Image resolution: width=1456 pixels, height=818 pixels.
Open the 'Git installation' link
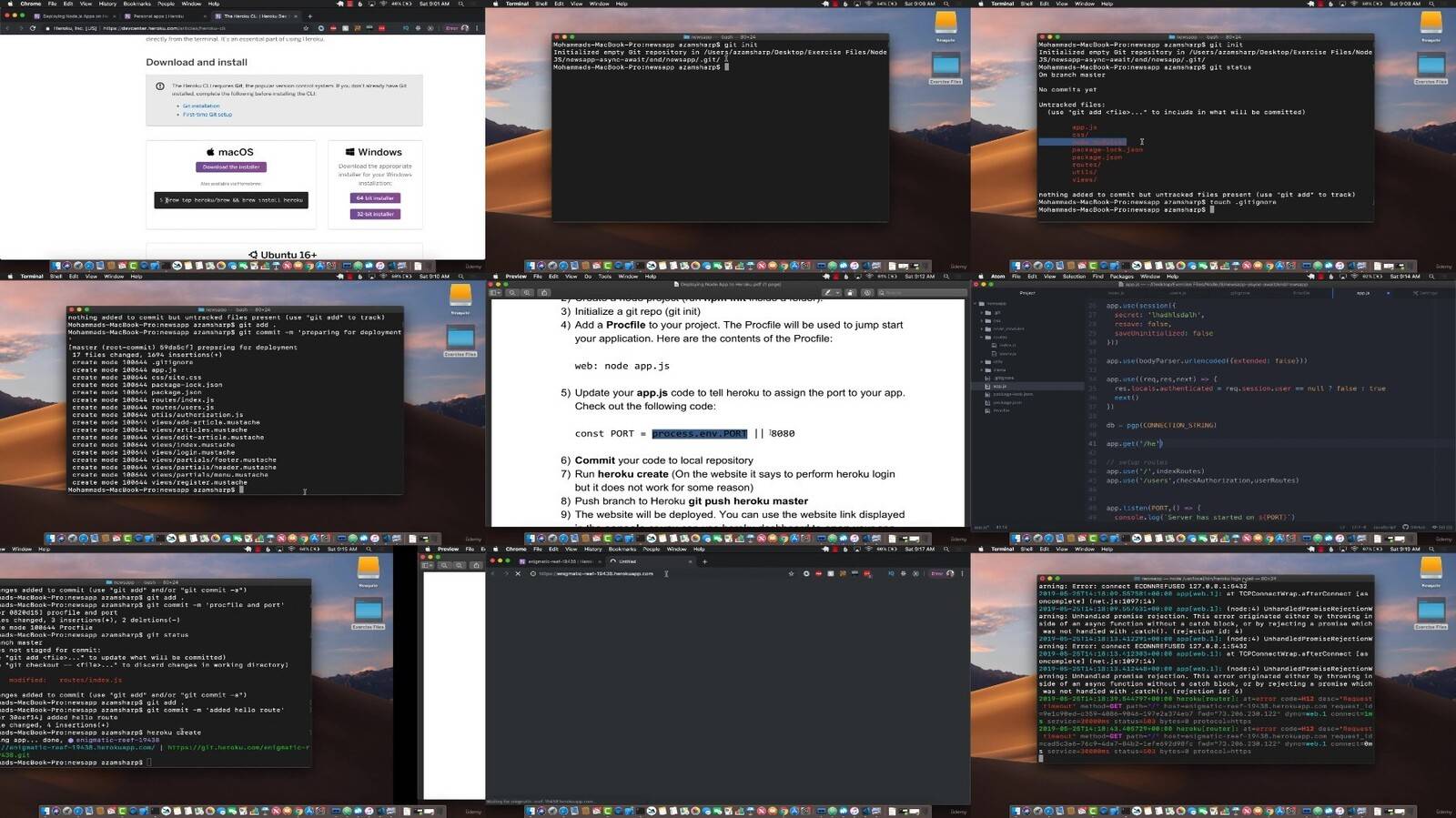pyautogui.click(x=201, y=106)
